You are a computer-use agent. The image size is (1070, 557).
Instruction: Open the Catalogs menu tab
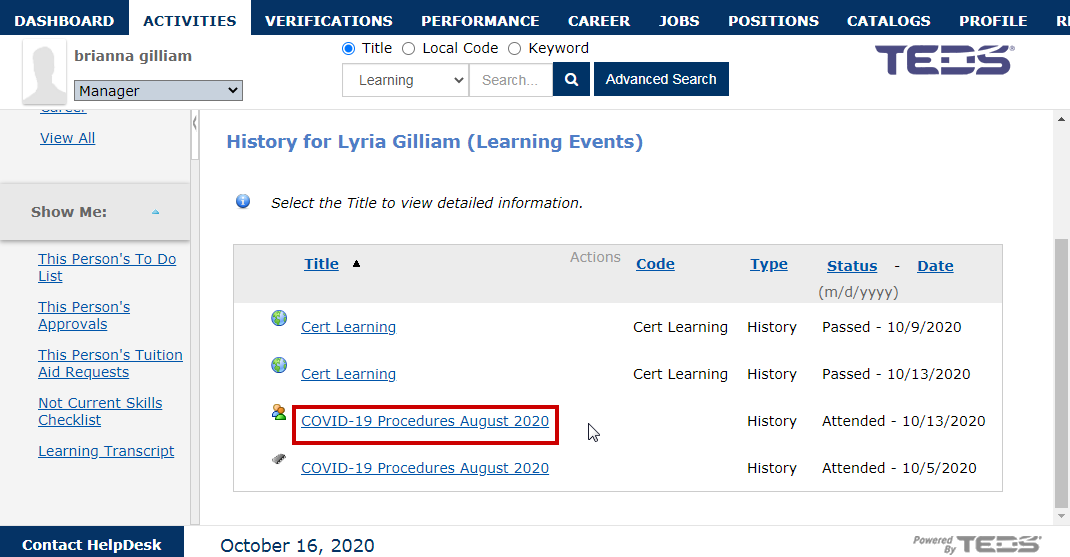[x=888, y=20]
